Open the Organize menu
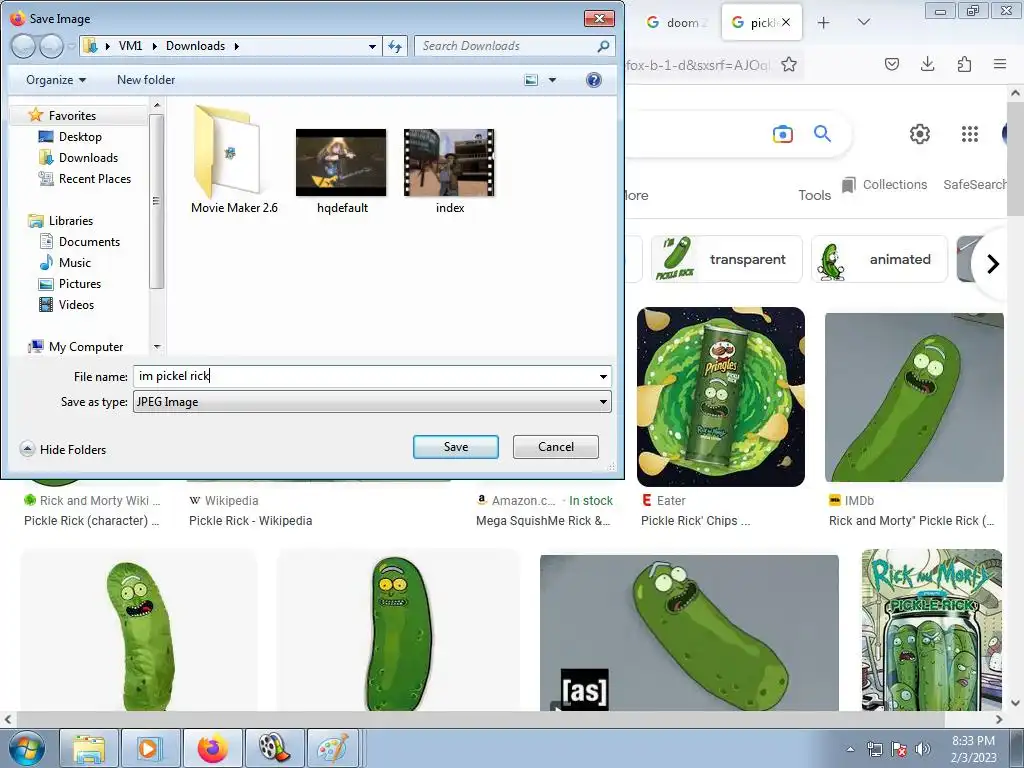The width and height of the screenshot is (1024, 768). pyautogui.click(x=56, y=80)
